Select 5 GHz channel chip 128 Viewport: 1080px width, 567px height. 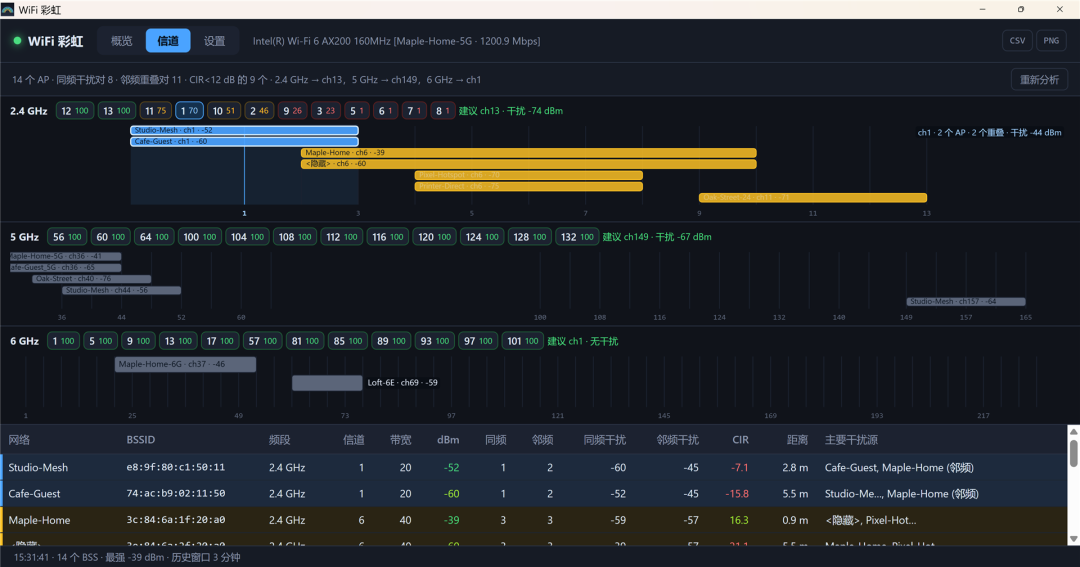point(530,237)
